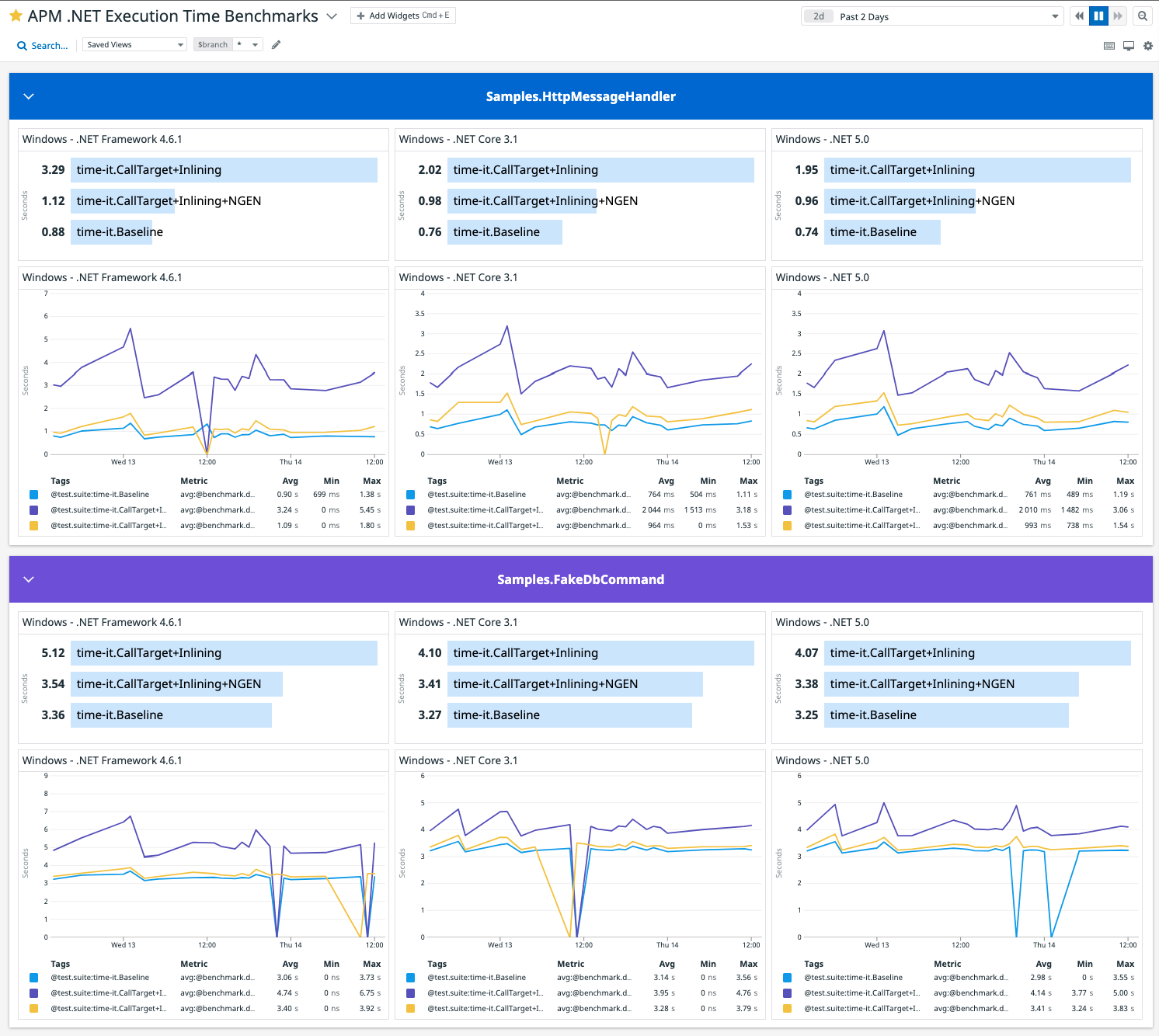The image size is (1159, 1036).
Task: Click the Add Widgets button
Action: coord(403,16)
